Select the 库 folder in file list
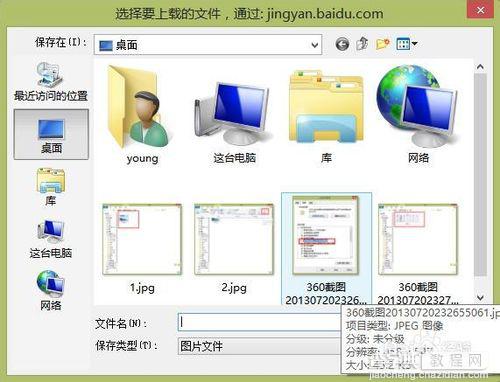This screenshot has width=500, height=382. (x=326, y=117)
